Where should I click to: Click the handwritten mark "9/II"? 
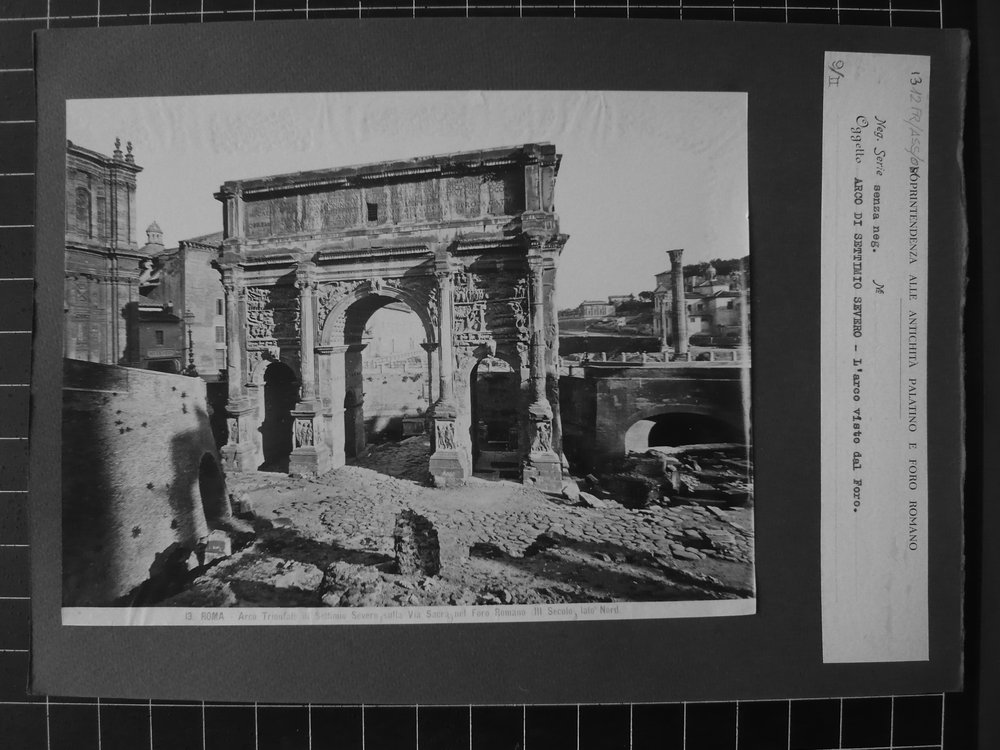pyautogui.click(x=835, y=73)
